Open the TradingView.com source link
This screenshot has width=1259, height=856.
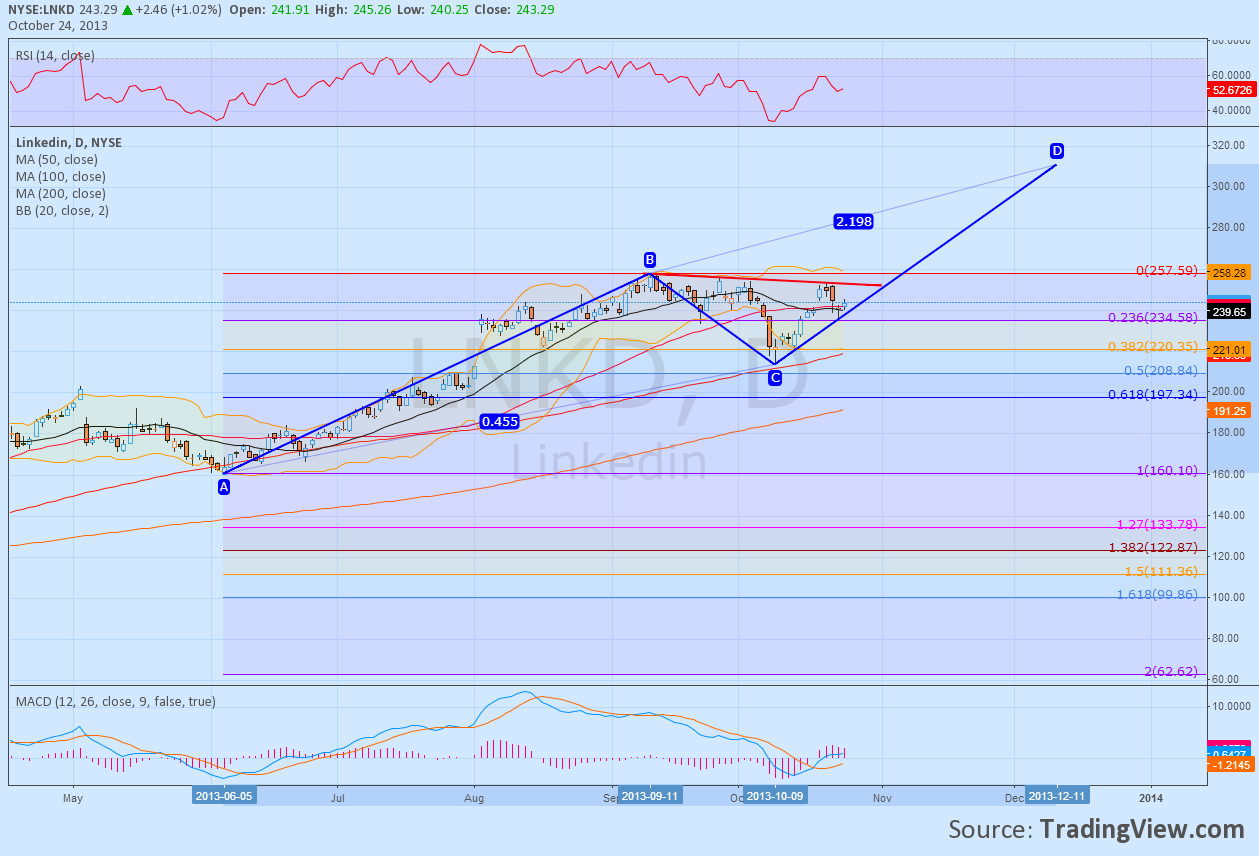[x=1141, y=829]
